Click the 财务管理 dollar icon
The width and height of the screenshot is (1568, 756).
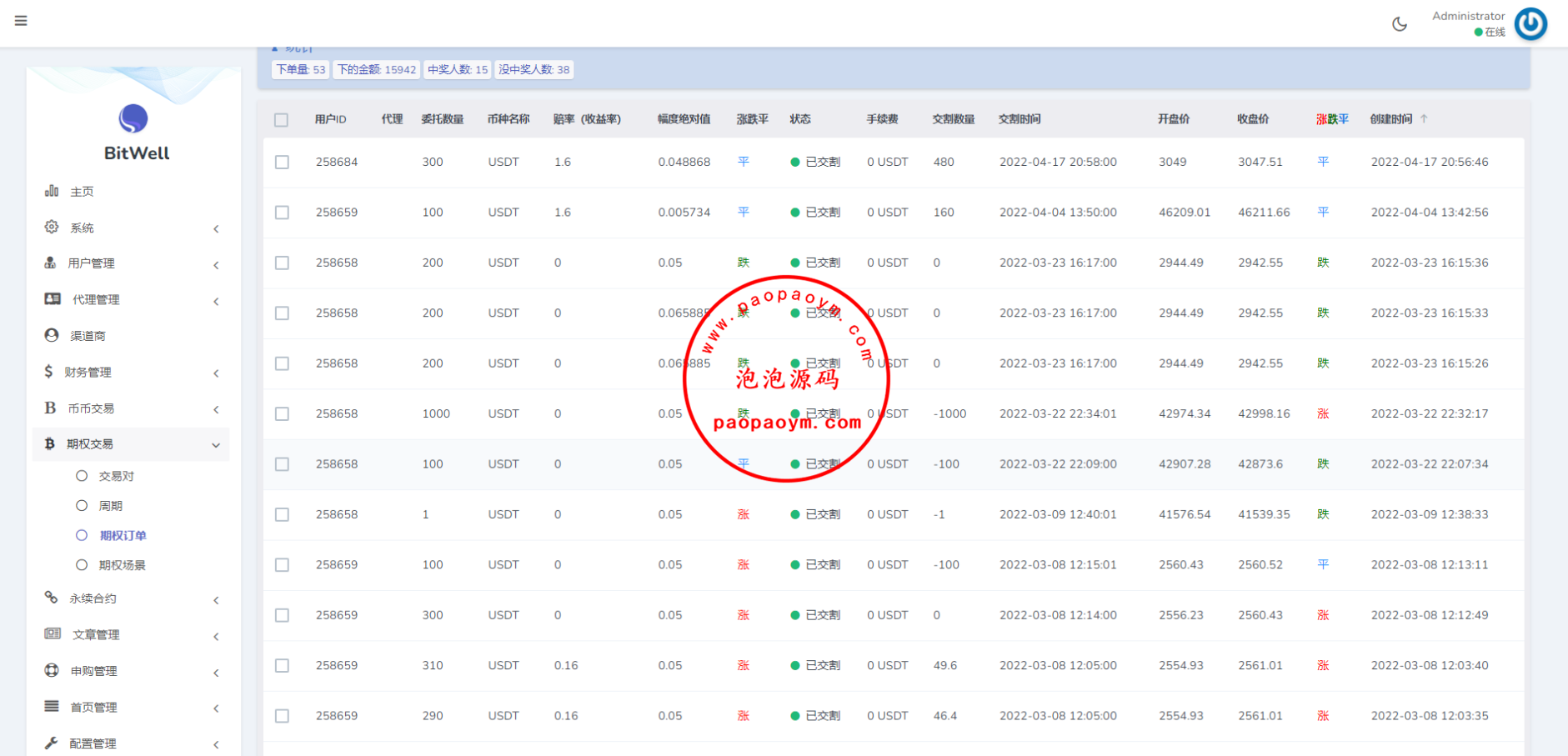[x=48, y=372]
